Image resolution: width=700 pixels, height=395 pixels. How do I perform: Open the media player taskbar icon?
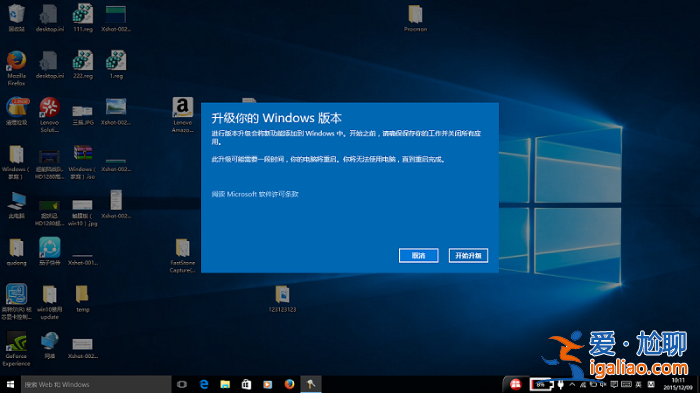(x=267, y=384)
